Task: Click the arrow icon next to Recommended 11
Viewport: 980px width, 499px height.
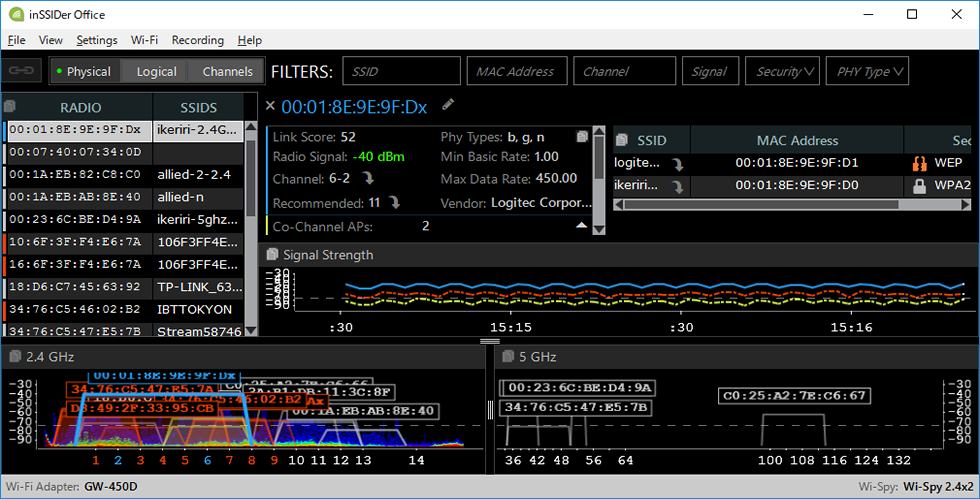Action: (x=394, y=203)
